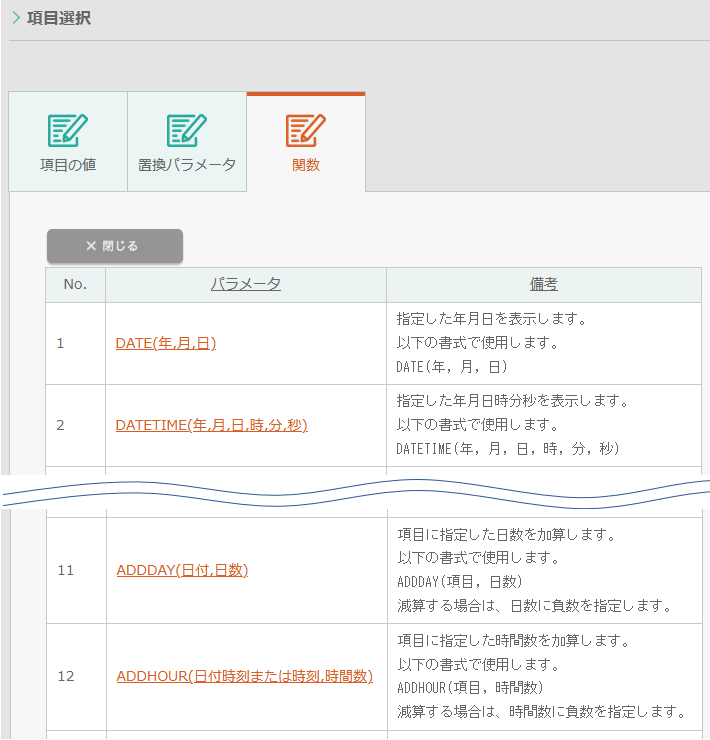Click the text 項目に指定した時間数を加算します。
This screenshot has width=710, height=740.
pyautogui.click(x=514, y=640)
